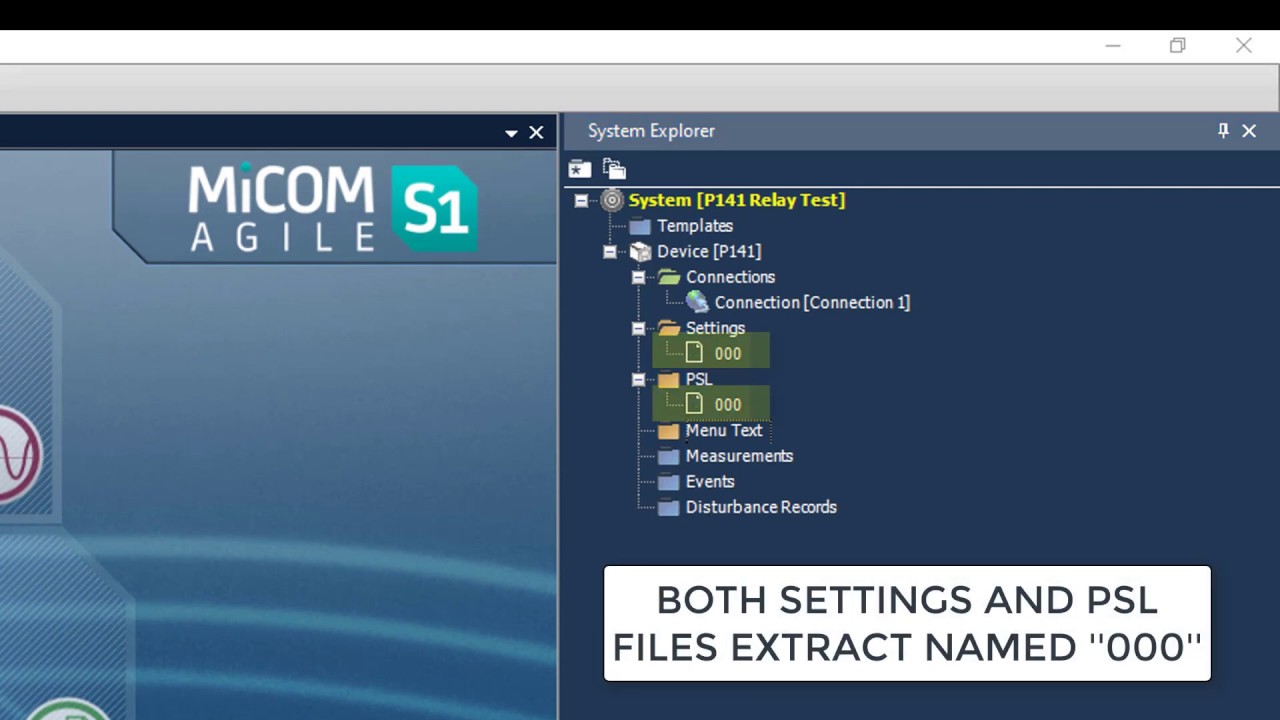Collapse the Device [P141] node
This screenshot has height=720, width=1280.
coord(610,252)
